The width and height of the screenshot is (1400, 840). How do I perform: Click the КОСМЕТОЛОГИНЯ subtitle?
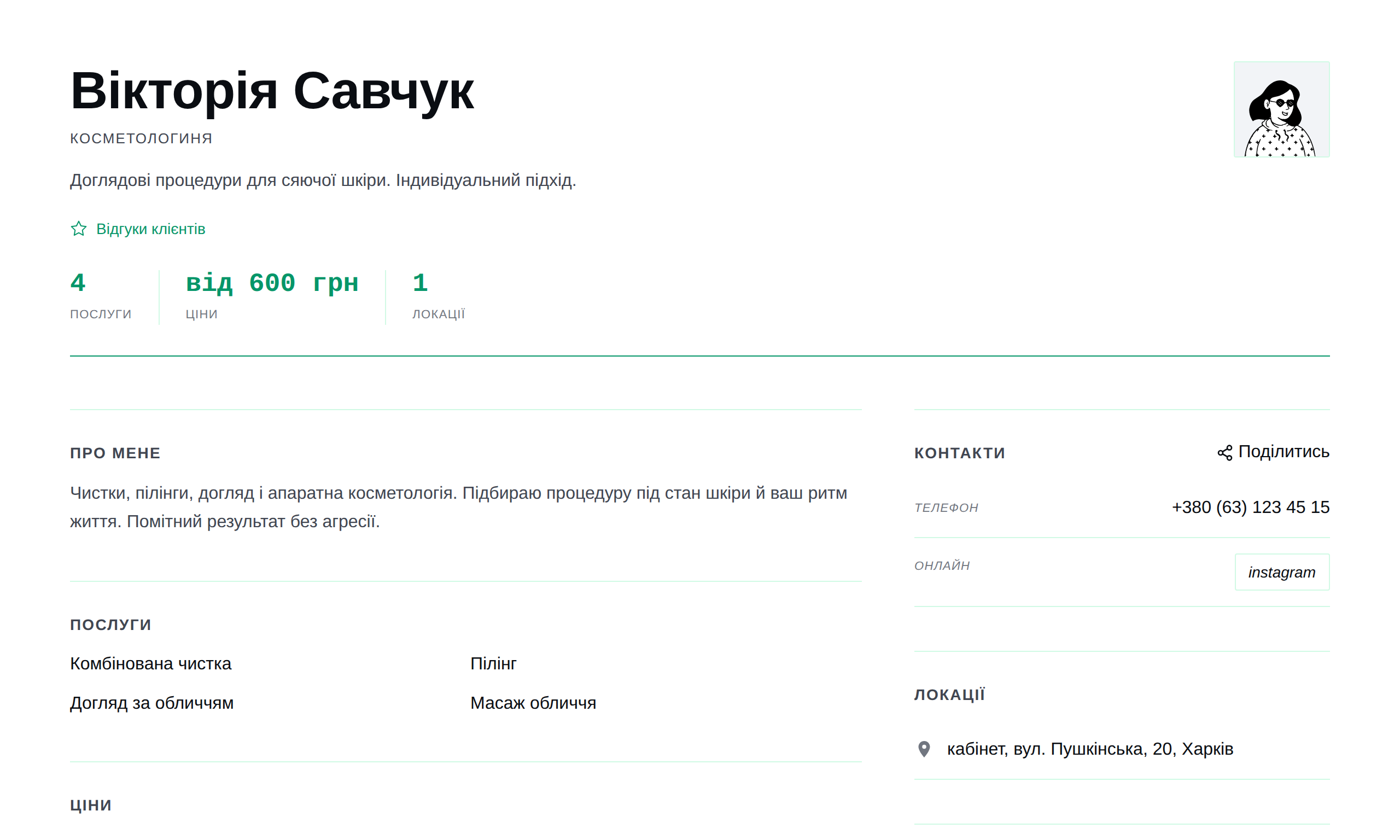click(x=141, y=139)
